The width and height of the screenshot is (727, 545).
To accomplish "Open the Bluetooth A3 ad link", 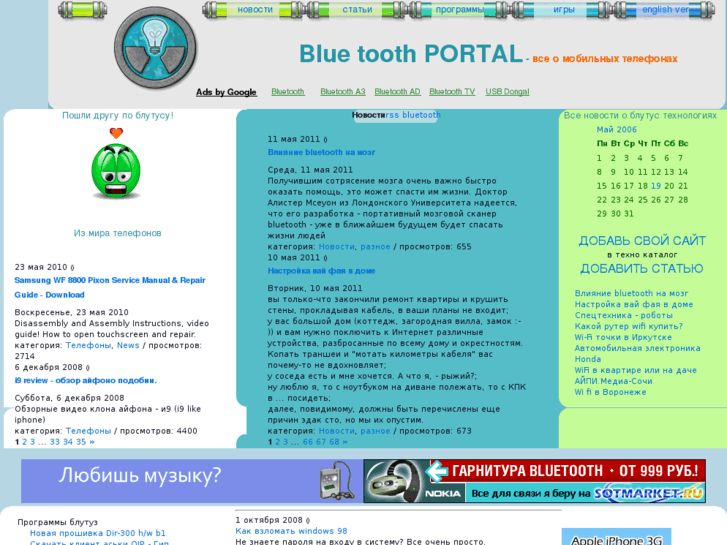I will (343, 92).
